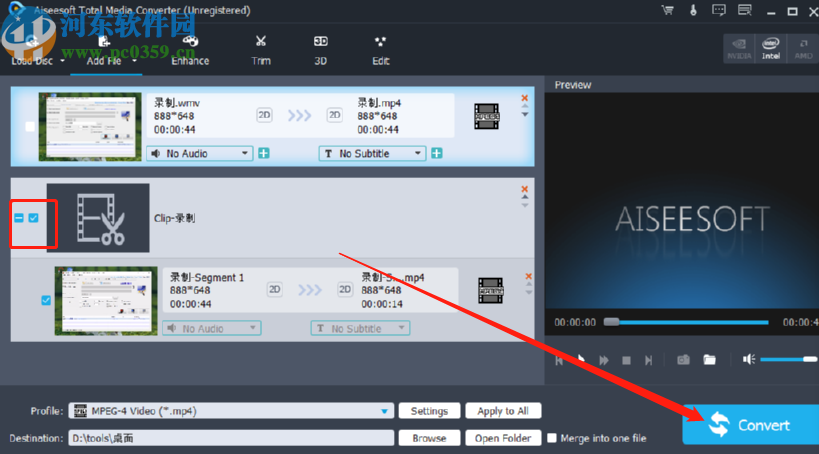The width and height of the screenshot is (819, 454).
Task: Click the Clip-录制 scissors thumbnail
Action: click(x=98, y=218)
